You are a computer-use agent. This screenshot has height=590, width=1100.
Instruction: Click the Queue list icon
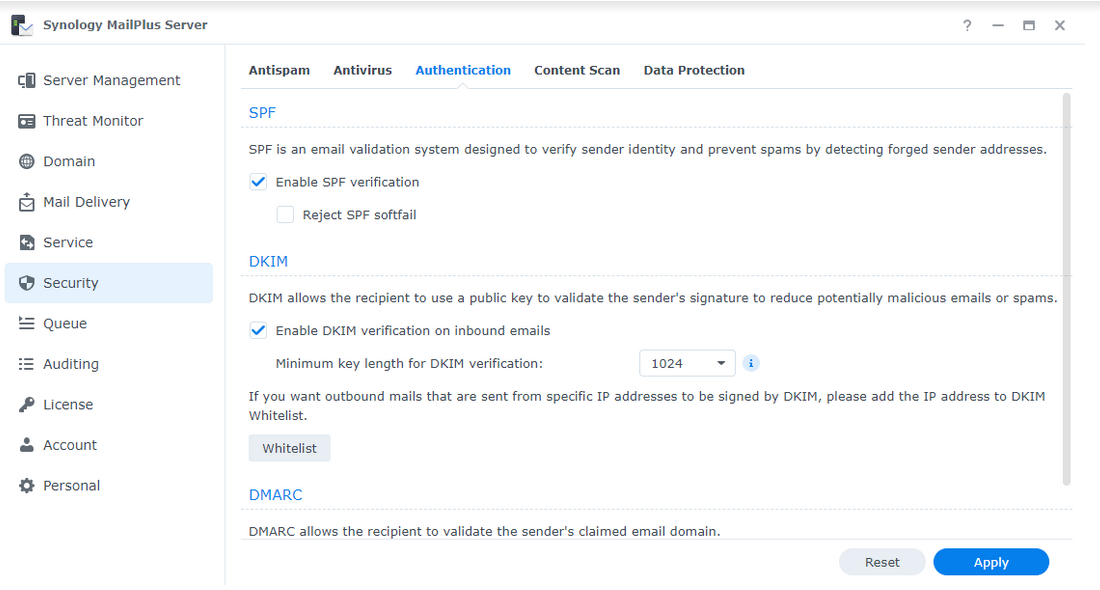tap(27, 323)
